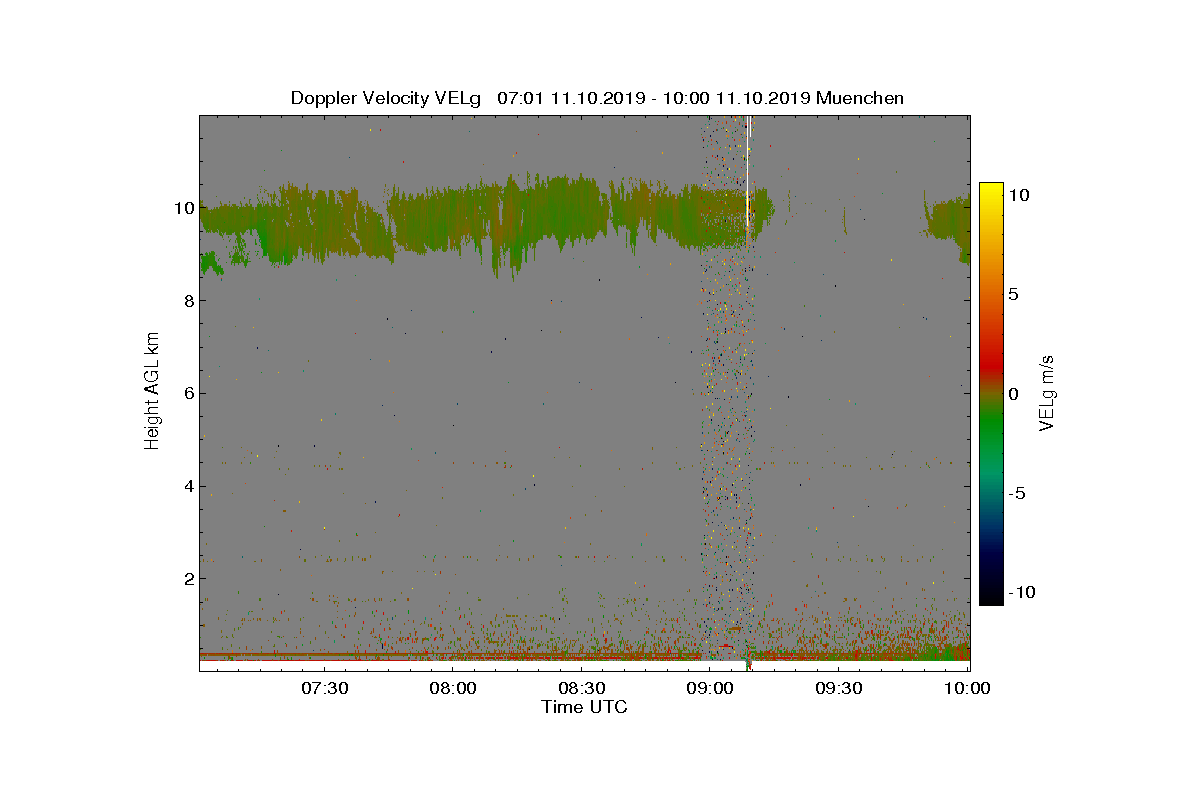Click the '07:30' time axis label
The image size is (1200, 800).
[324, 689]
